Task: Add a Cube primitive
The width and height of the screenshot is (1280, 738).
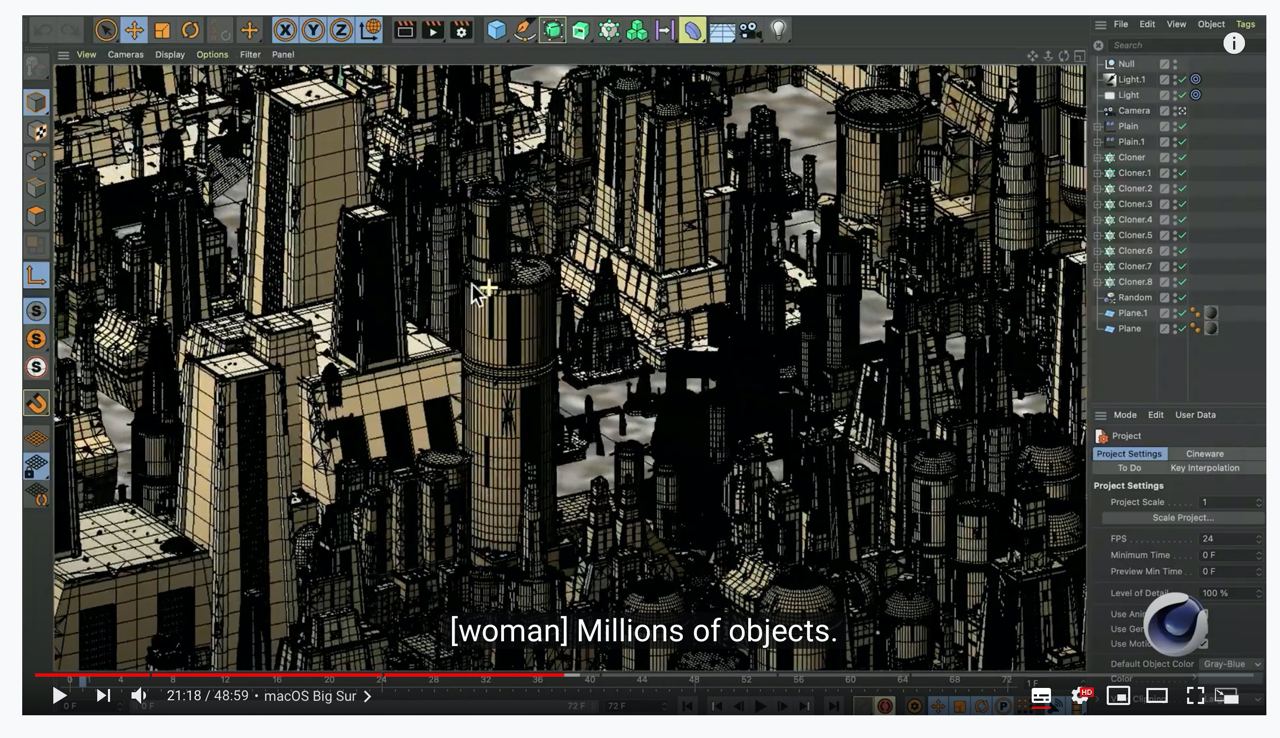Action: coord(497,30)
